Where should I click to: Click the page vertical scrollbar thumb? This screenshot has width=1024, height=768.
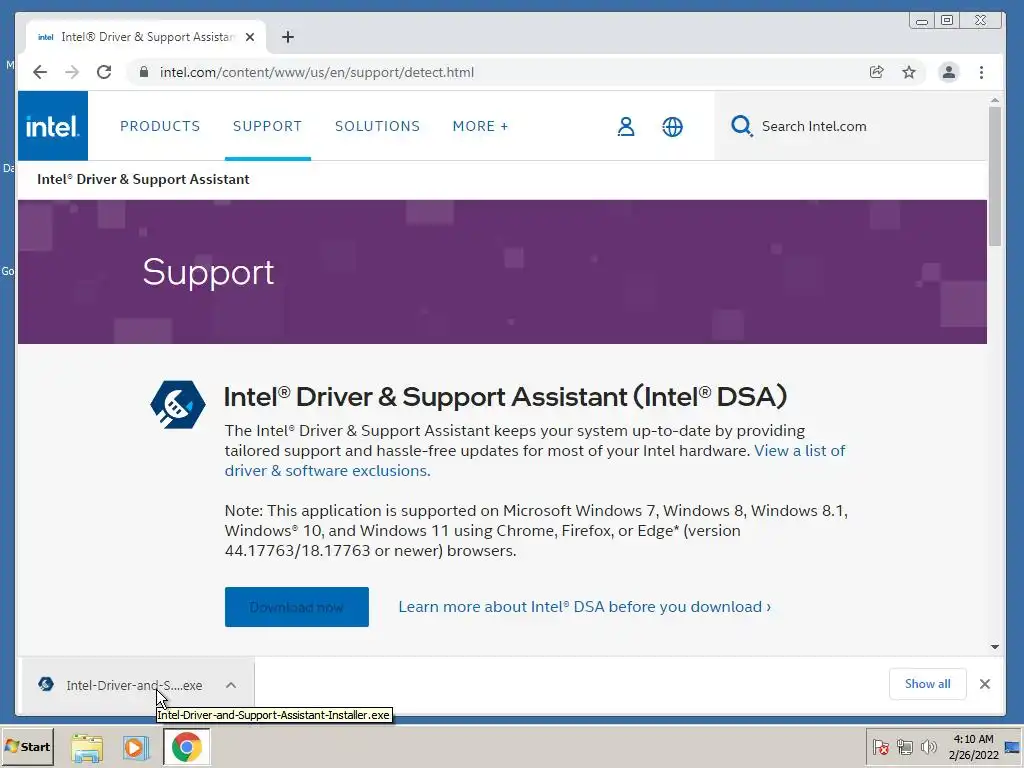pos(994,176)
